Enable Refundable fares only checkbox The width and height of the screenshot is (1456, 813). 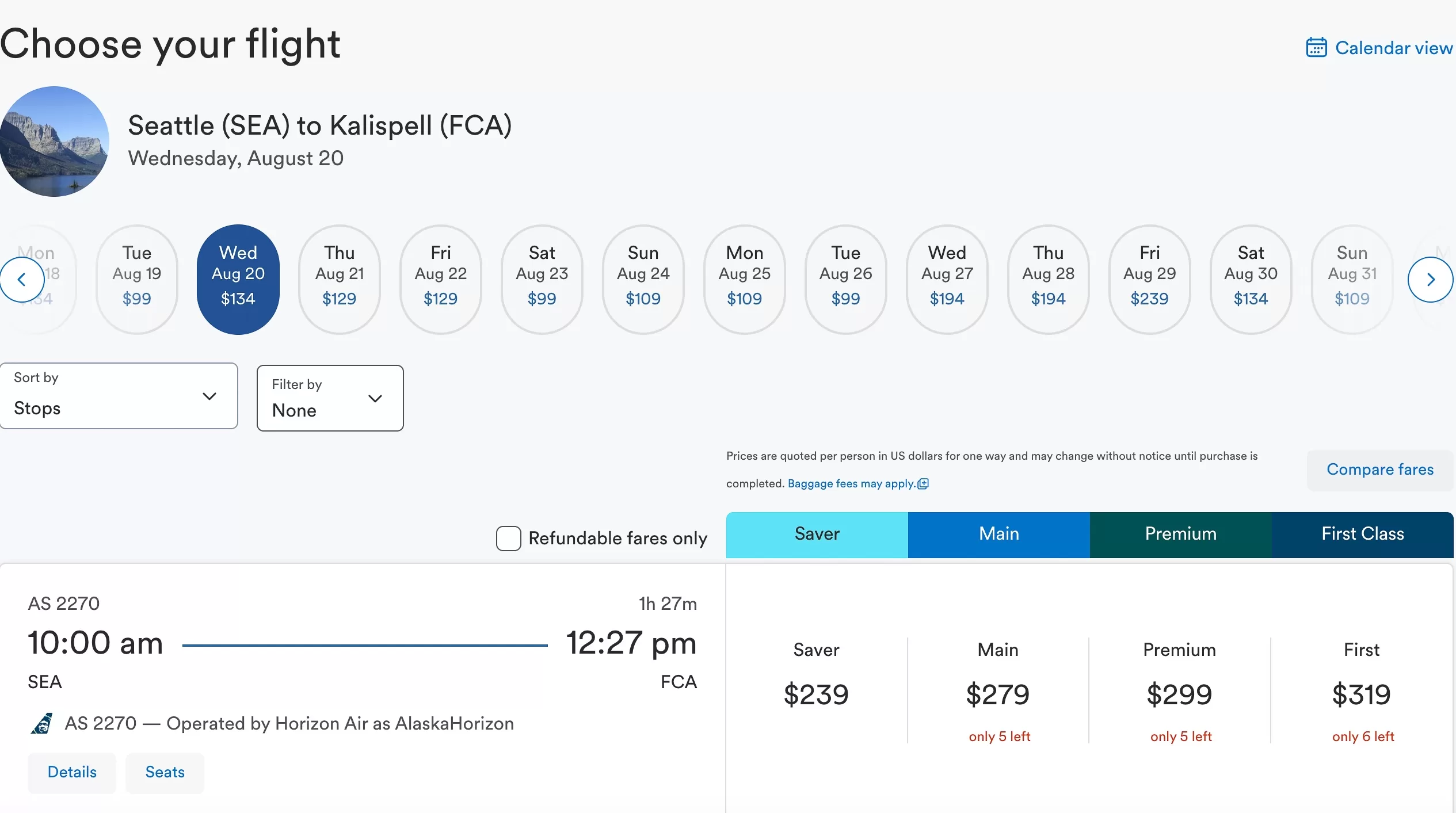click(508, 539)
